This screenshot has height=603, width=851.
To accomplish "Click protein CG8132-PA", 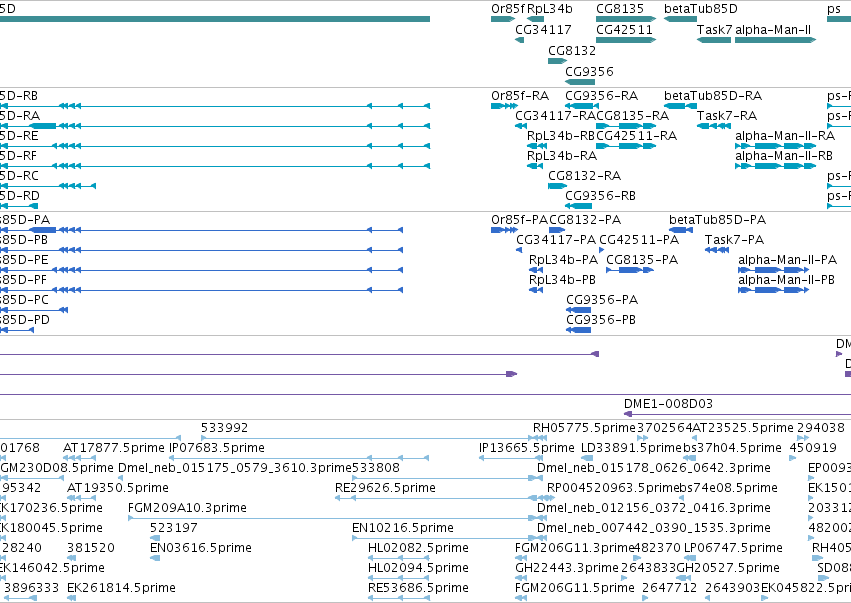I will (585, 220).
